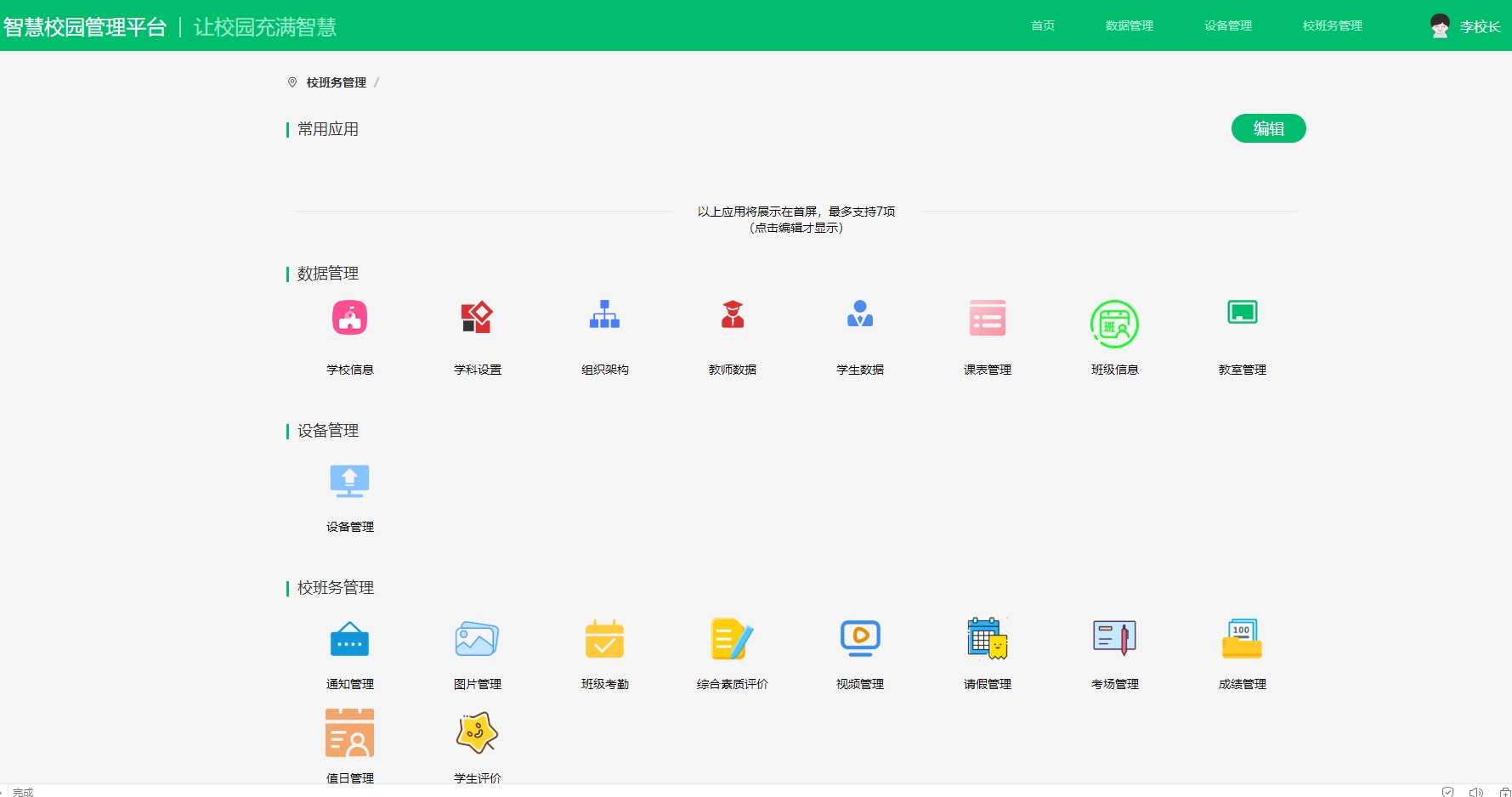Click the green 编辑 button

(x=1269, y=128)
